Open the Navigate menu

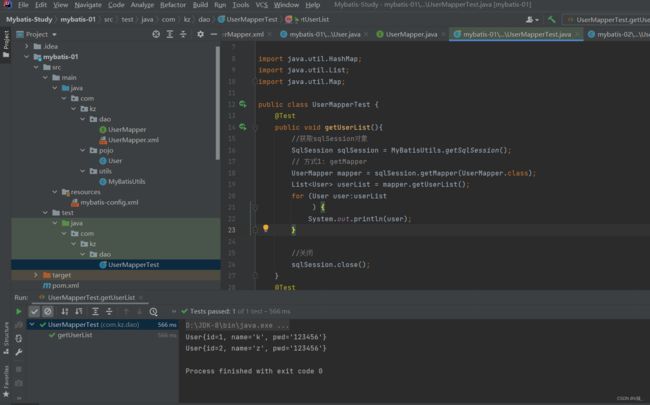click(88, 5)
